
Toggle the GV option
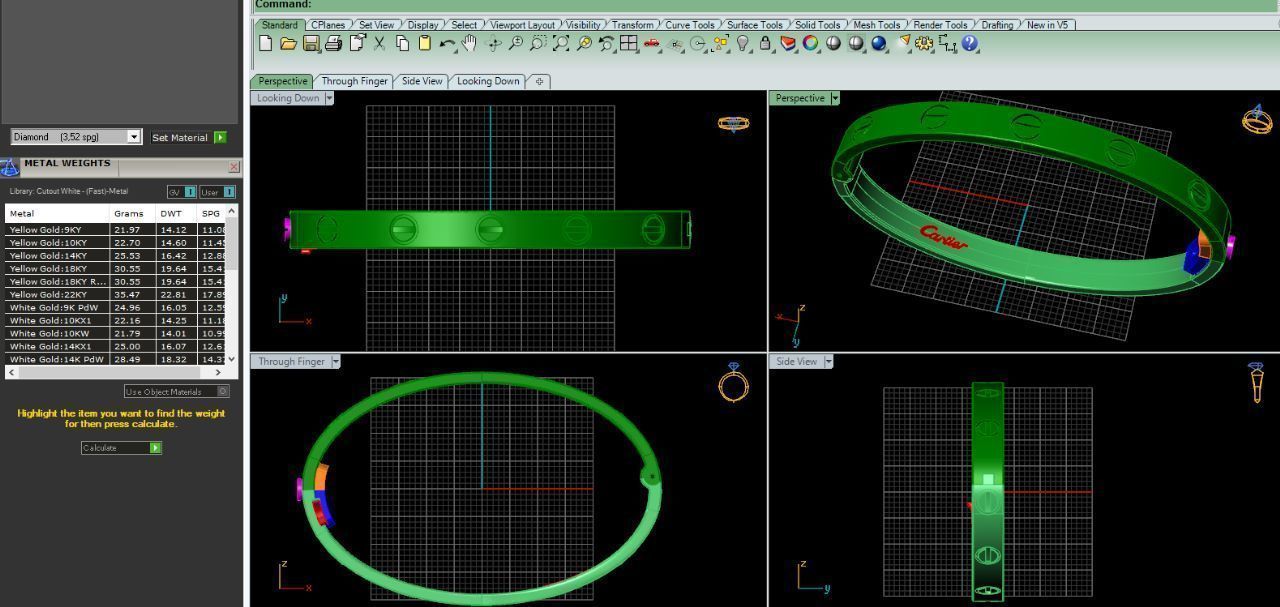181,192
